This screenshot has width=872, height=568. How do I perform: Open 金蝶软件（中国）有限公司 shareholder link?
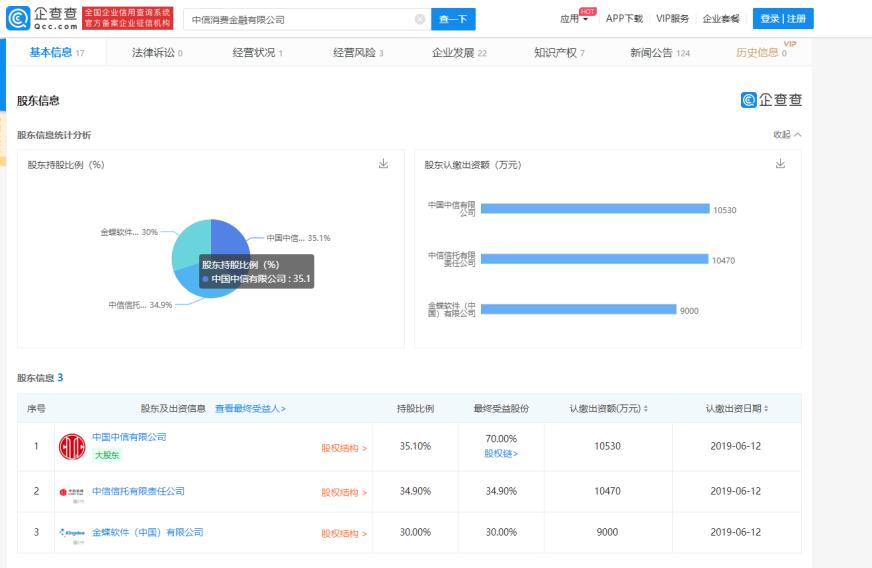point(147,532)
